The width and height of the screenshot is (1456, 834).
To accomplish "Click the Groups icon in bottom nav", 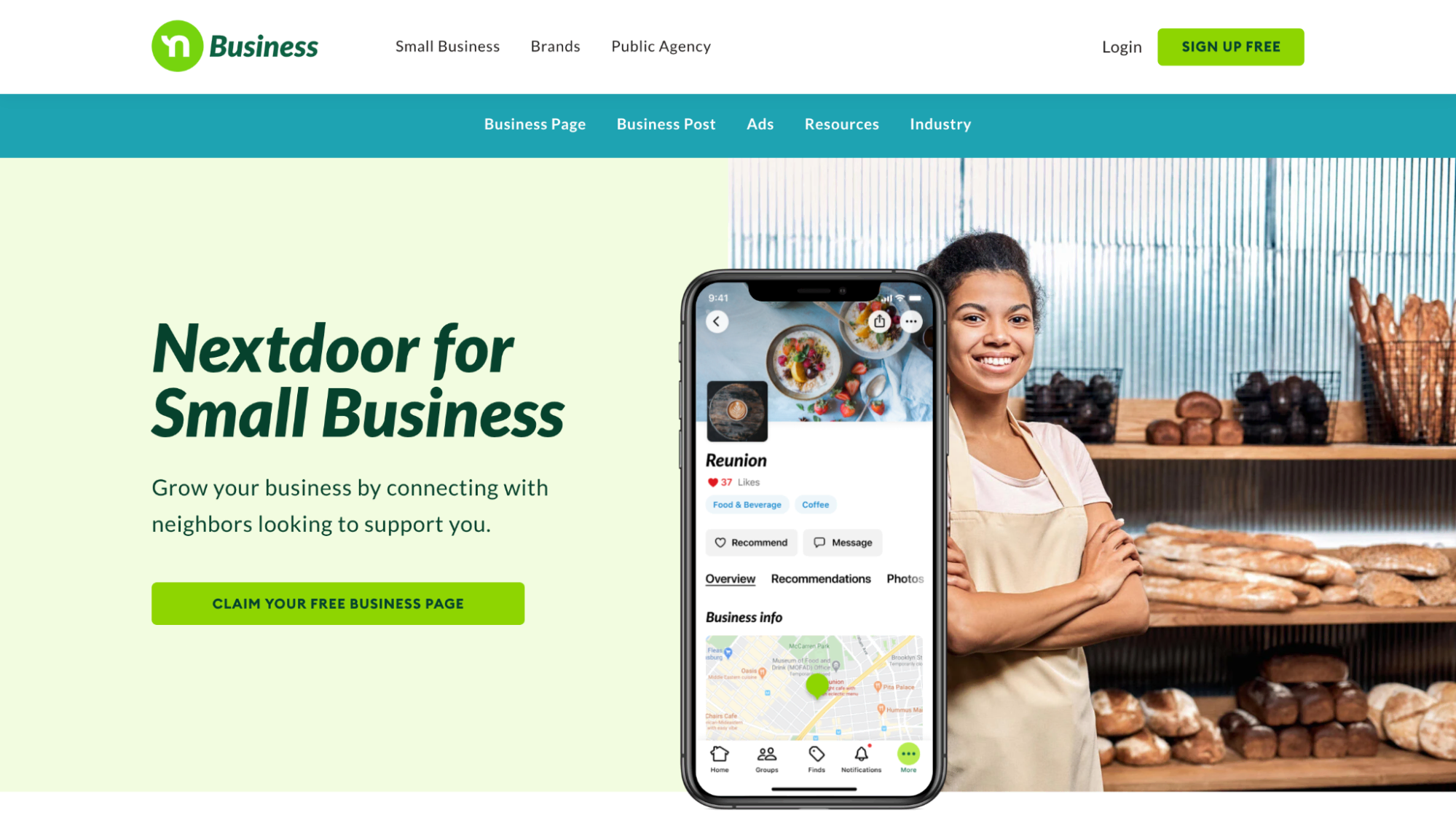I will (767, 756).
